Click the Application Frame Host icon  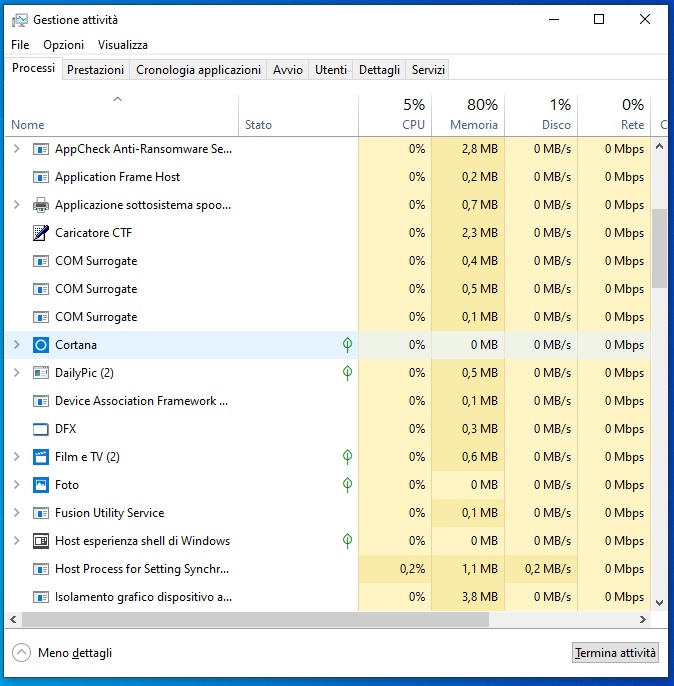click(41, 177)
